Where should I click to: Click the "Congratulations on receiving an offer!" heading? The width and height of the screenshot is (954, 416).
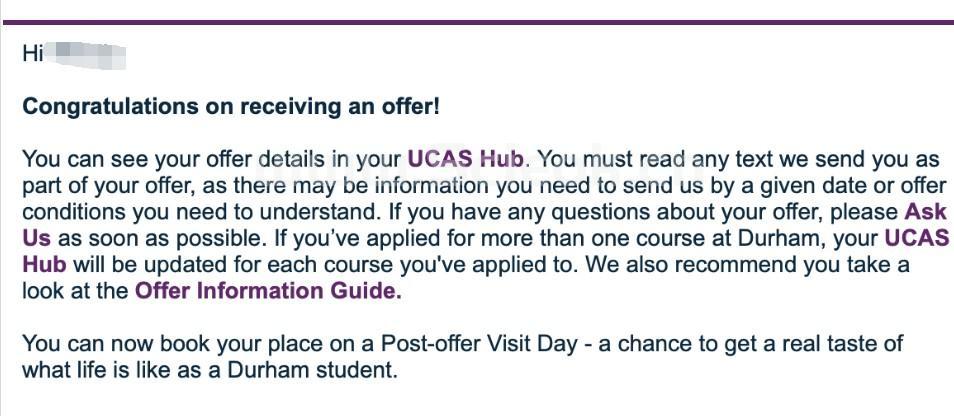click(231, 106)
